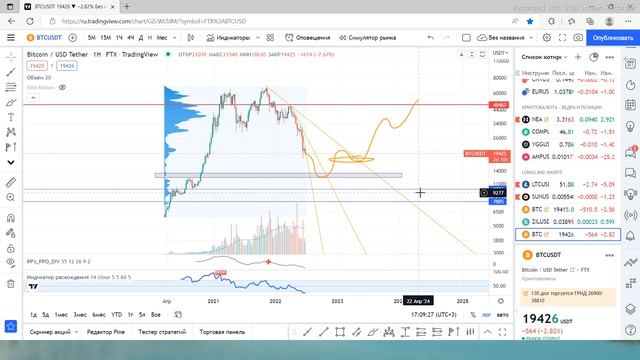
Task: Collapse the bottom panel chevron
Action: (x=488, y=332)
